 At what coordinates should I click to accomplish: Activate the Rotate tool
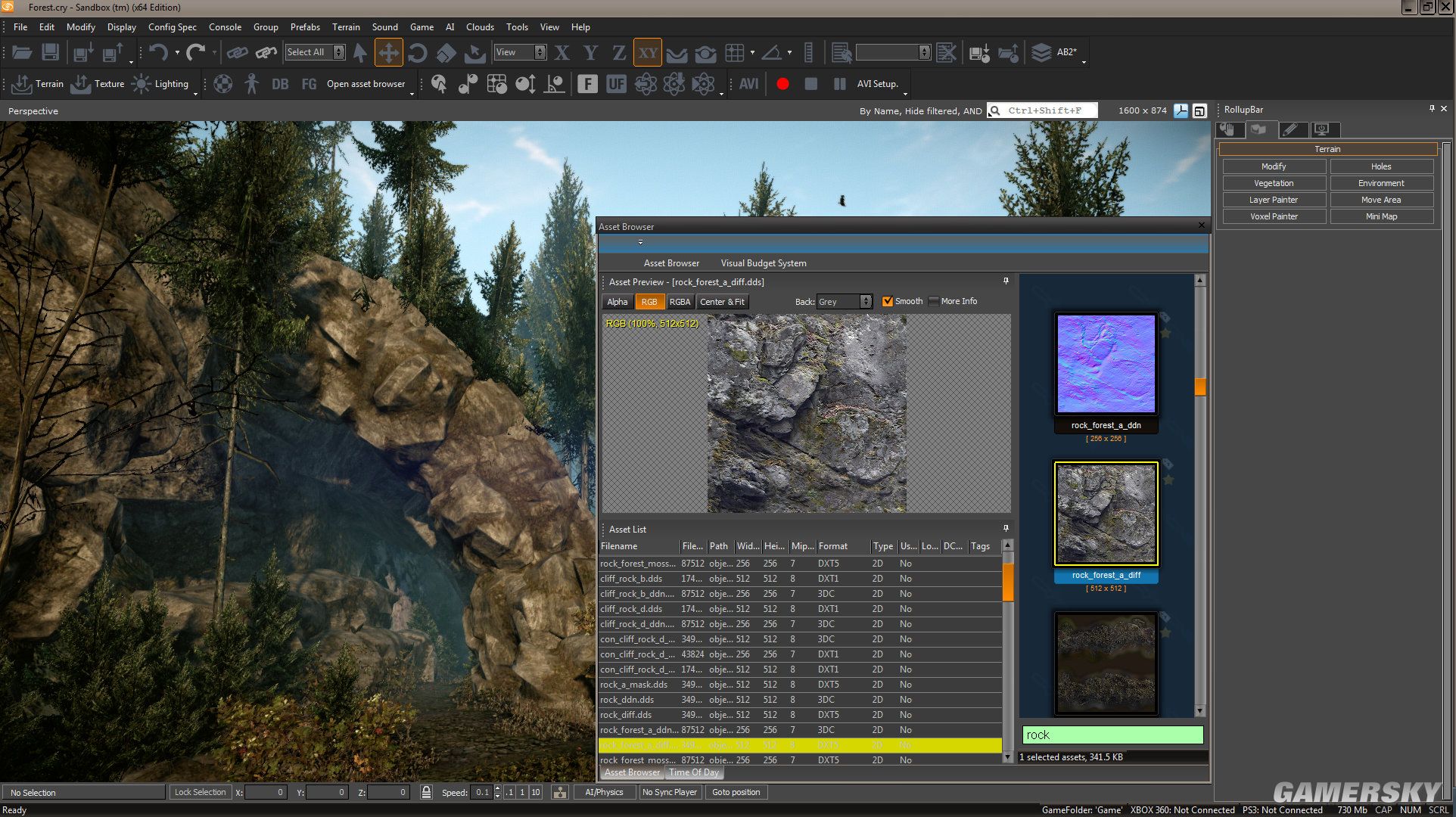click(x=417, y=52)
